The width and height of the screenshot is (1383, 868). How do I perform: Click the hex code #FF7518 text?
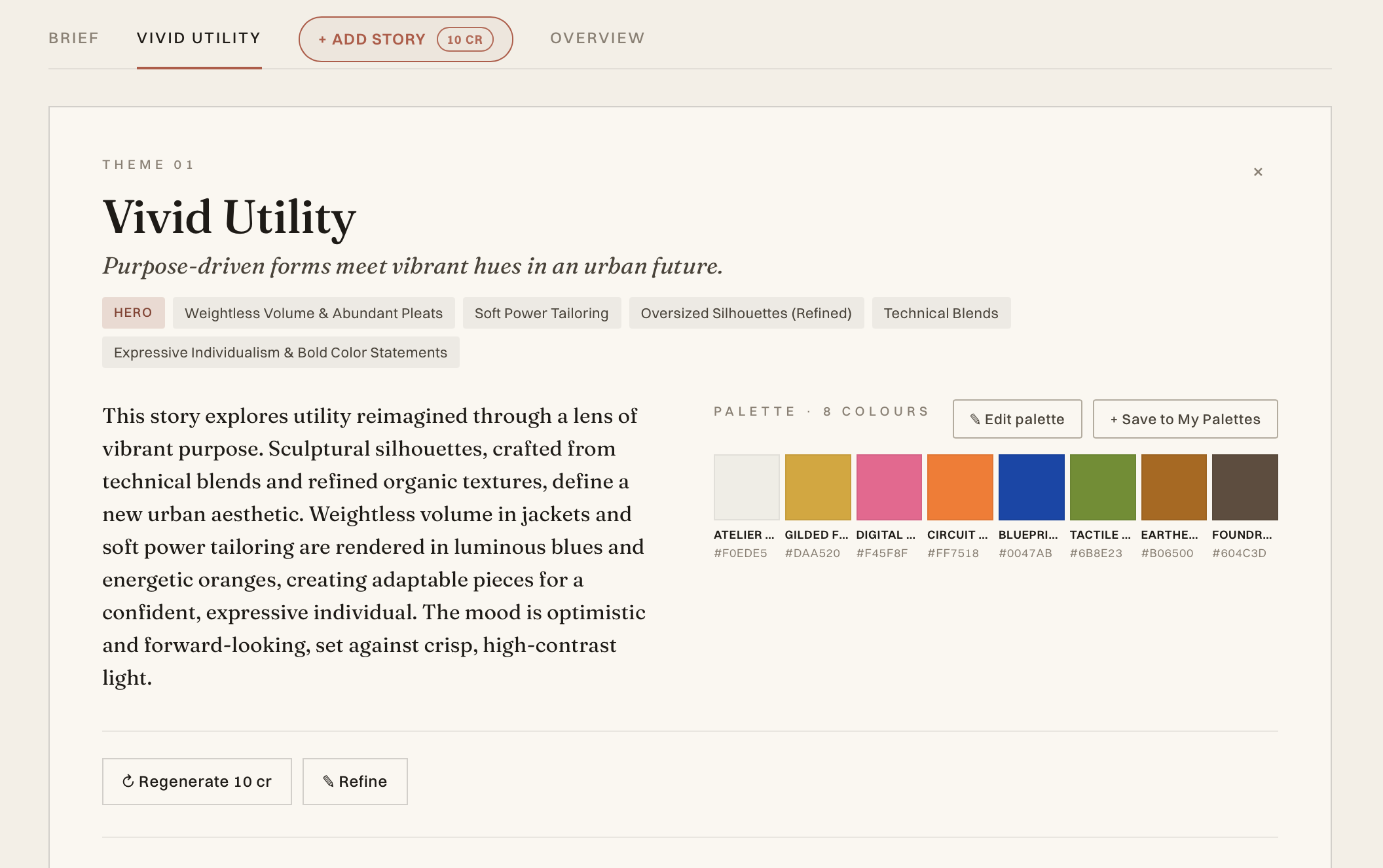953,553
